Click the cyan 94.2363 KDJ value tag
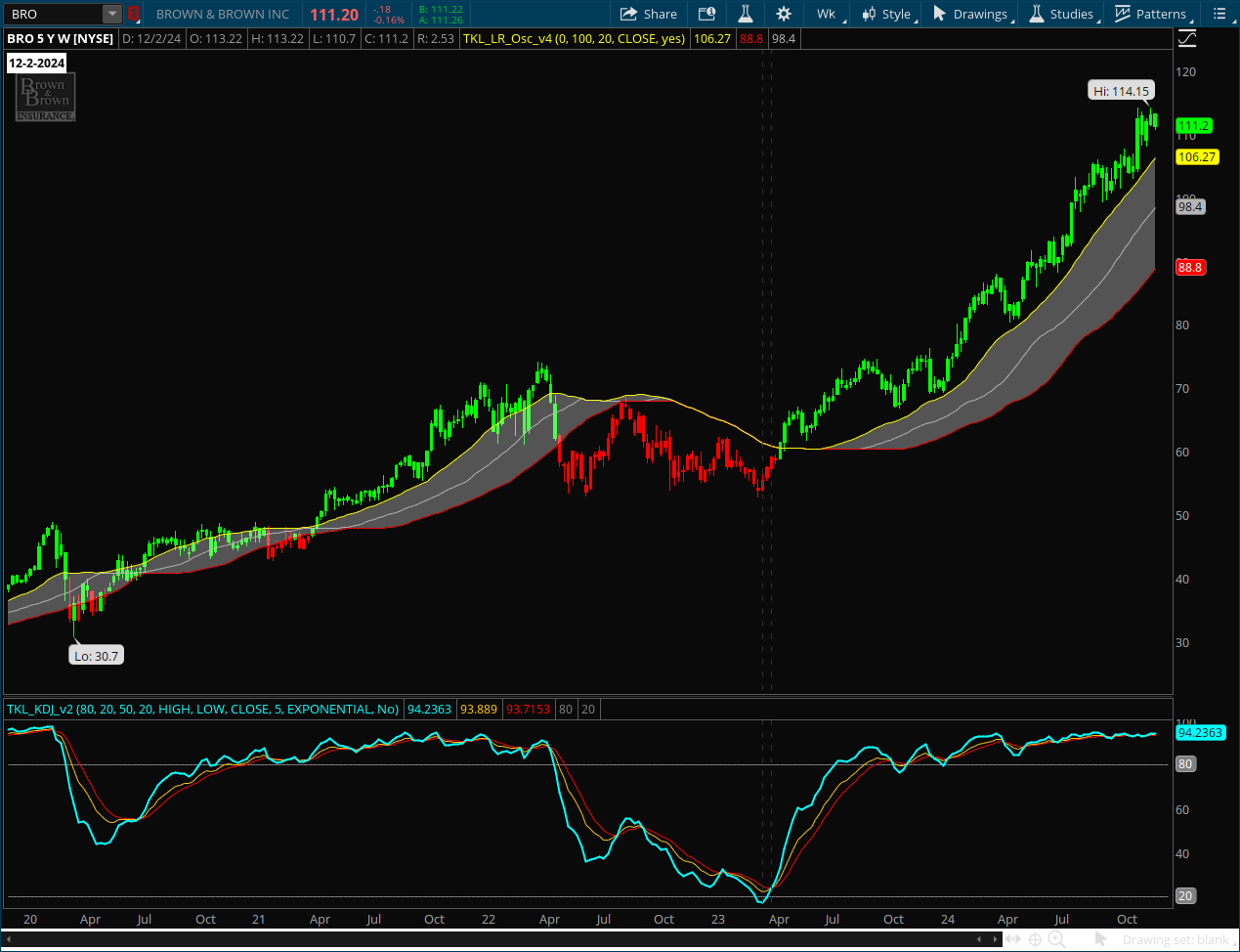This screenshot has width=1240, height=952. (1201, 732)
